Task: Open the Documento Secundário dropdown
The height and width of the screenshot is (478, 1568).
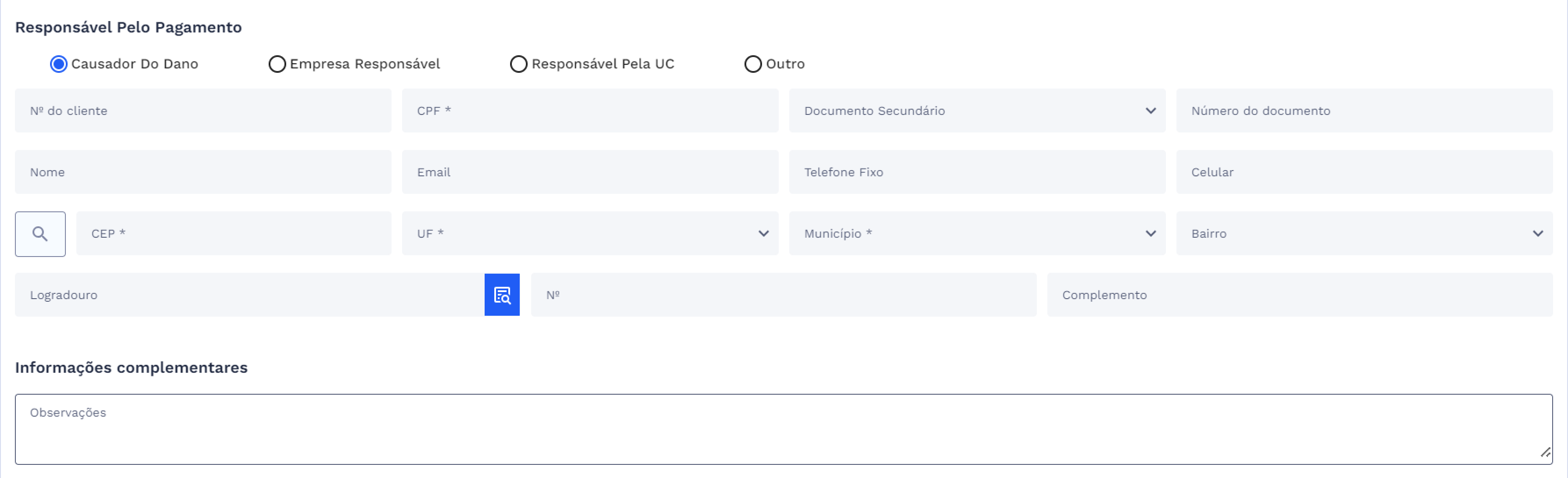Action: pyautogui.click(x=1151, y=111)
